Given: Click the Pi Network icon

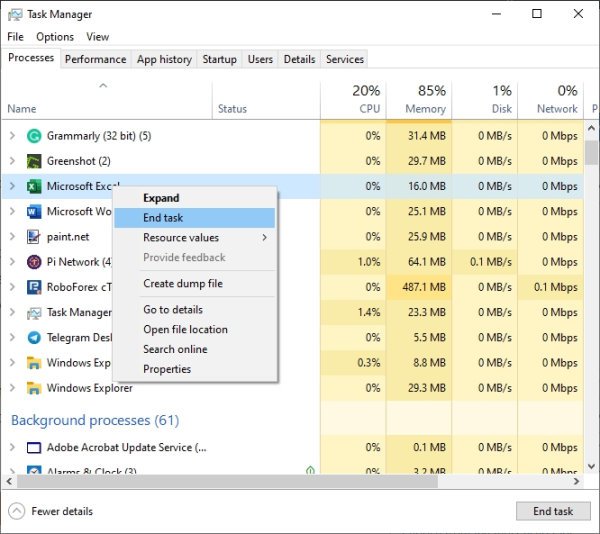Looking at the screenshot, I should [x=33, y=262].
